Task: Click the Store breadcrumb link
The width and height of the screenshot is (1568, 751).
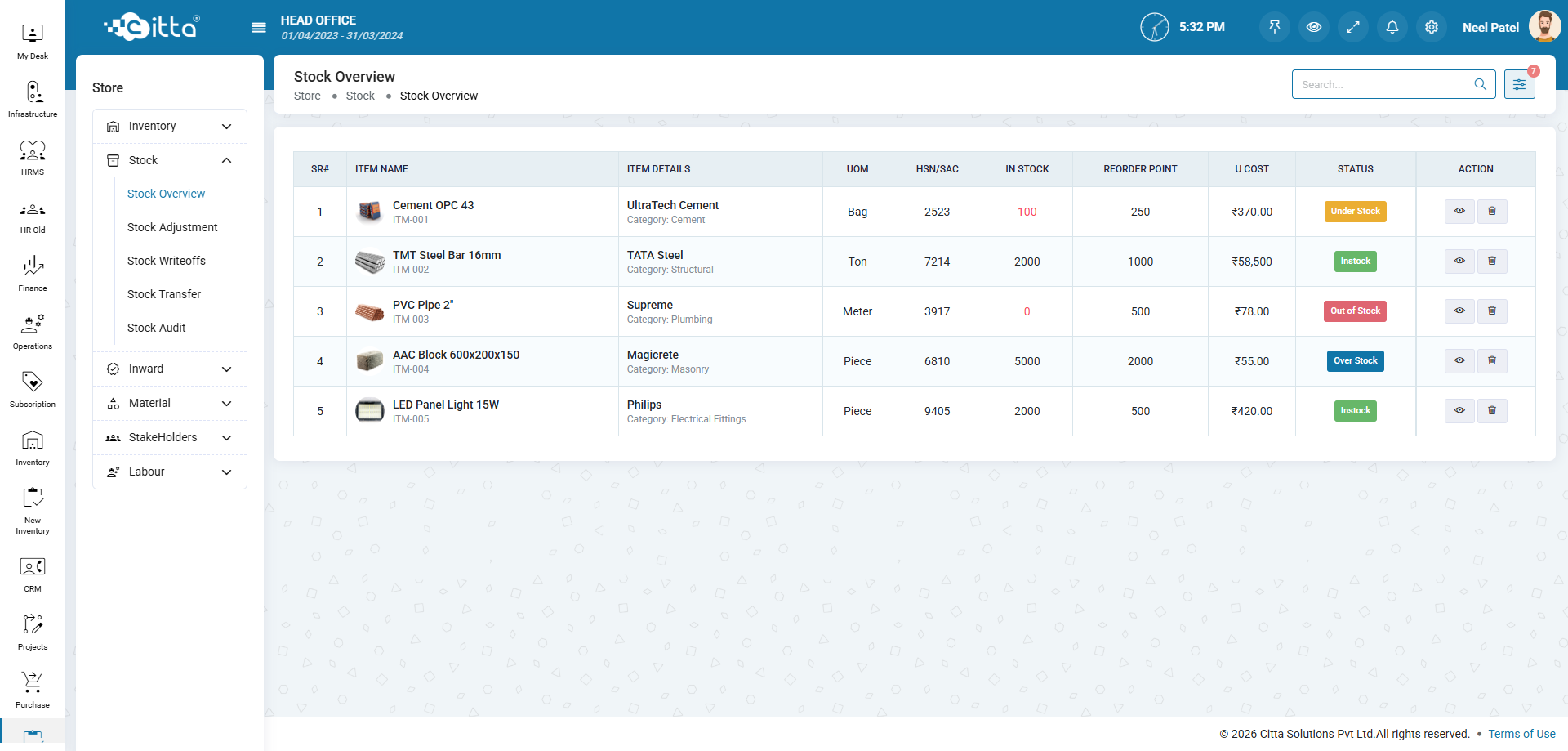Action: click(307, 96)
